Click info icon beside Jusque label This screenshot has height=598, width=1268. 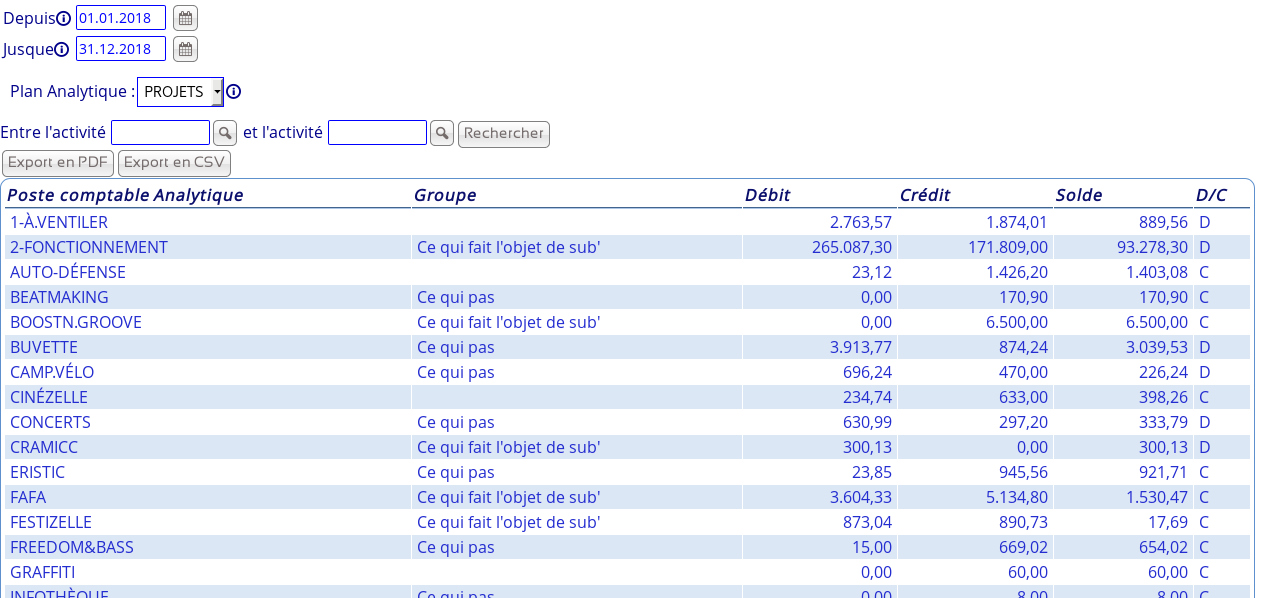click(61, 50)
